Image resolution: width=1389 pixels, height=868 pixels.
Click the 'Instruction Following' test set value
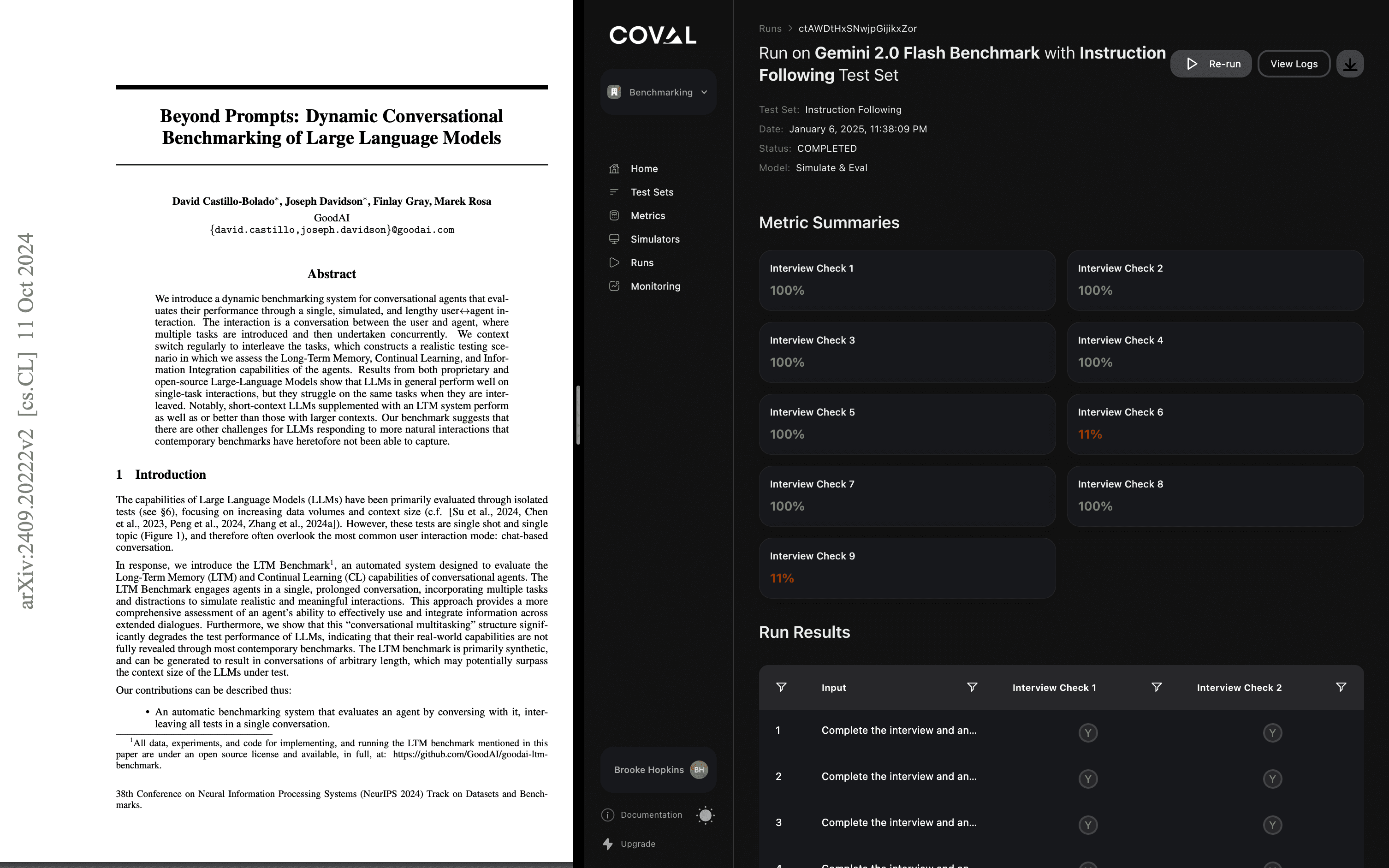[x=853, y=109]
